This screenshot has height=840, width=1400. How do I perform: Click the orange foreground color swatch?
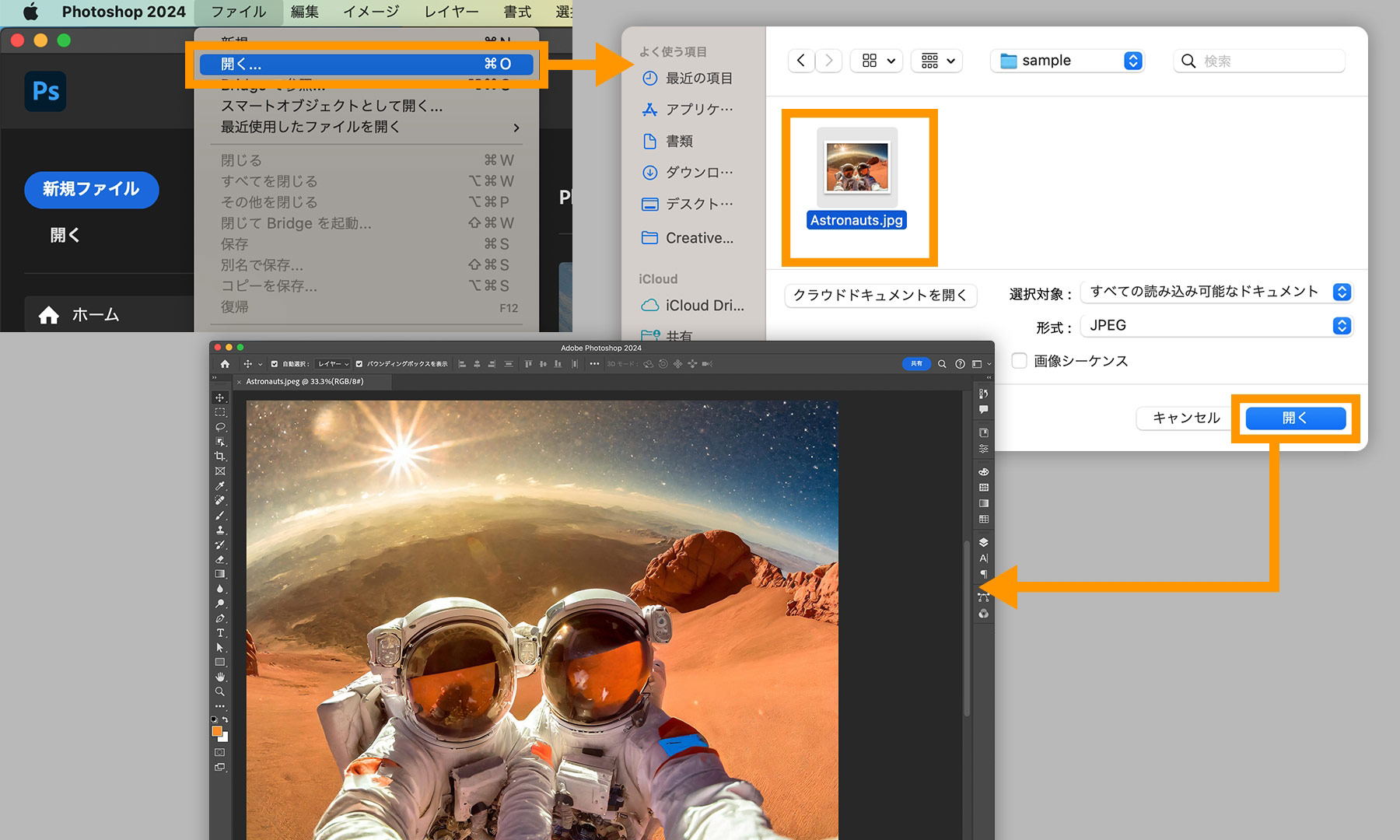pyautogui.click(x=217, y=731)
